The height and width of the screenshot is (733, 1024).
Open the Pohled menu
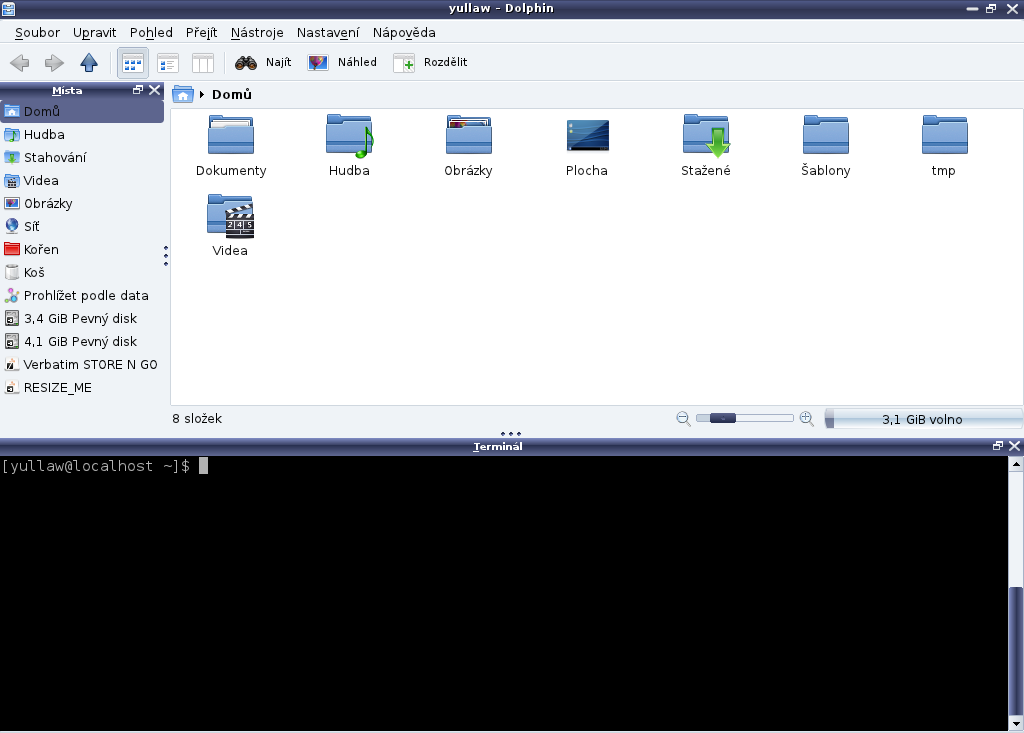click(x=151, y=32)
